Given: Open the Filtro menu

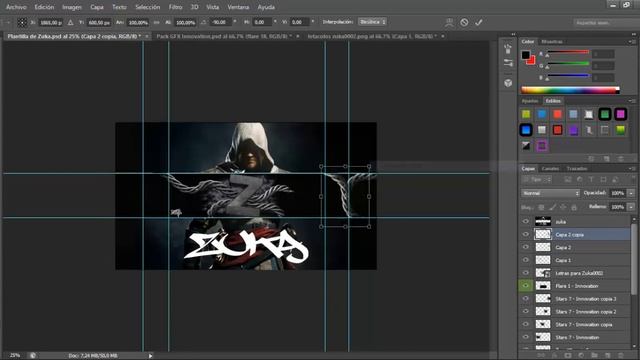Looking at the screenshot, I should pyautogui.click(x=176, y=7).
